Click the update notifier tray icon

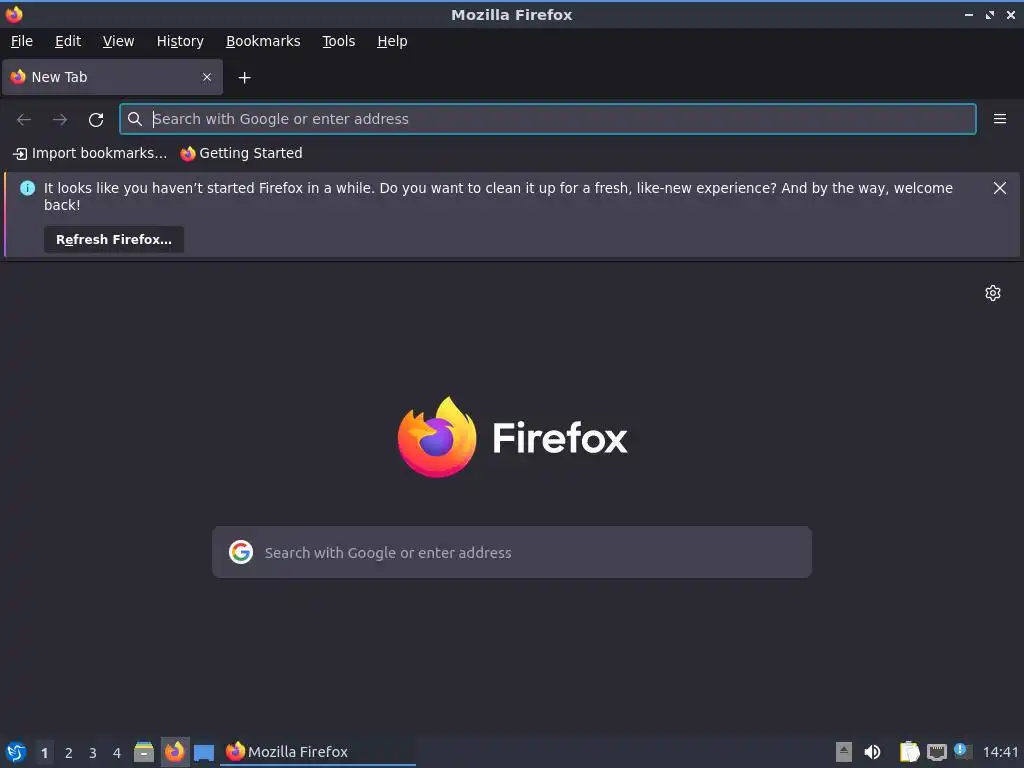962,751
